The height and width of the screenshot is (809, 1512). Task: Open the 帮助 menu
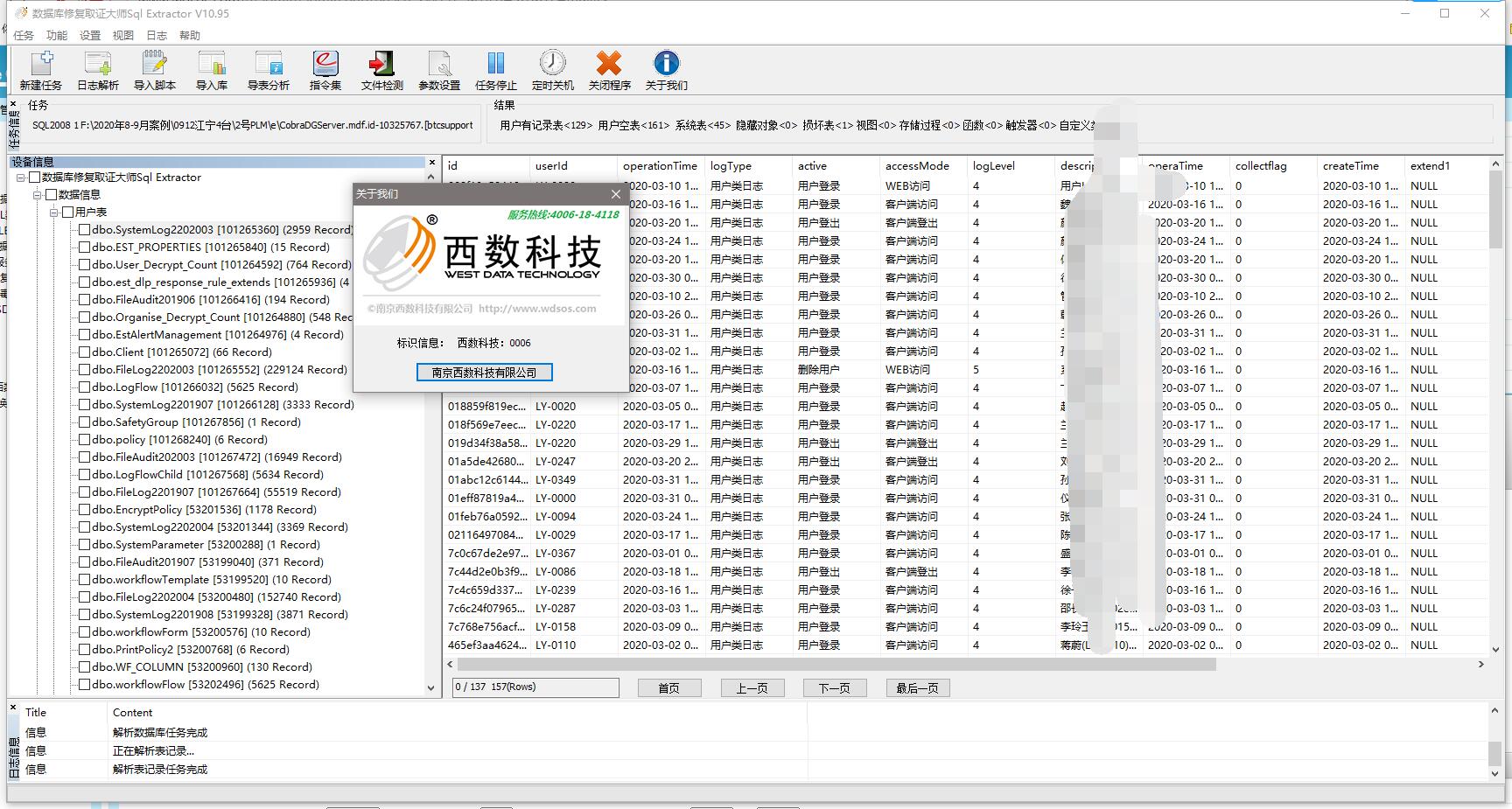[190, 35]
